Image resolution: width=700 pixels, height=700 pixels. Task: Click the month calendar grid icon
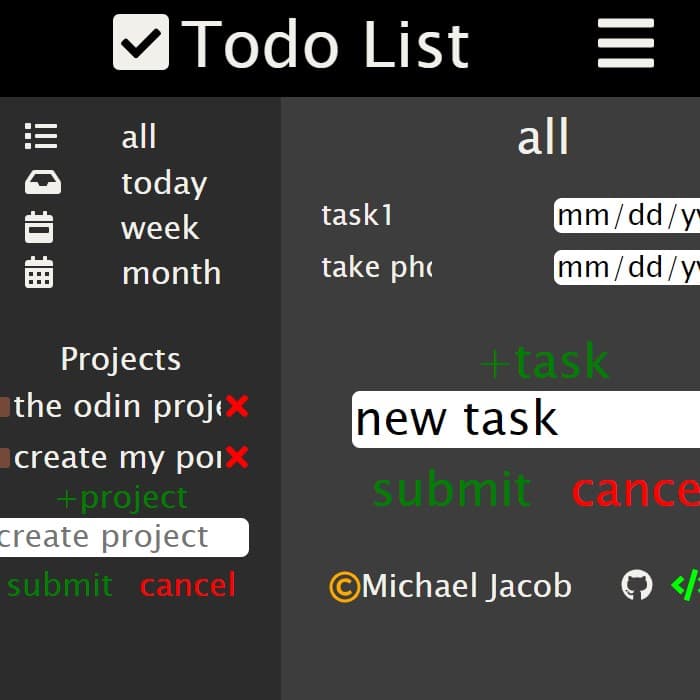39,272
